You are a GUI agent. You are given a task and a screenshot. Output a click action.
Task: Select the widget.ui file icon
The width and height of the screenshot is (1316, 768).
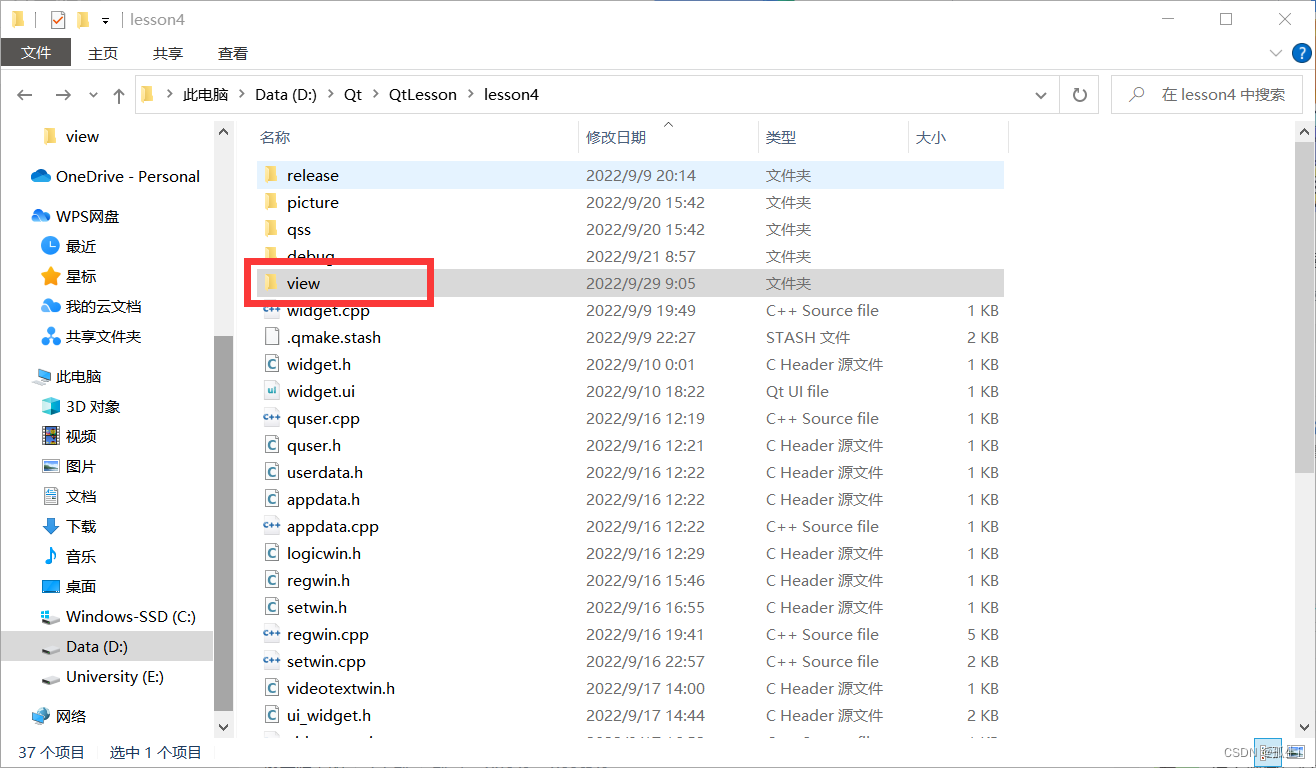tap(271, 391)
